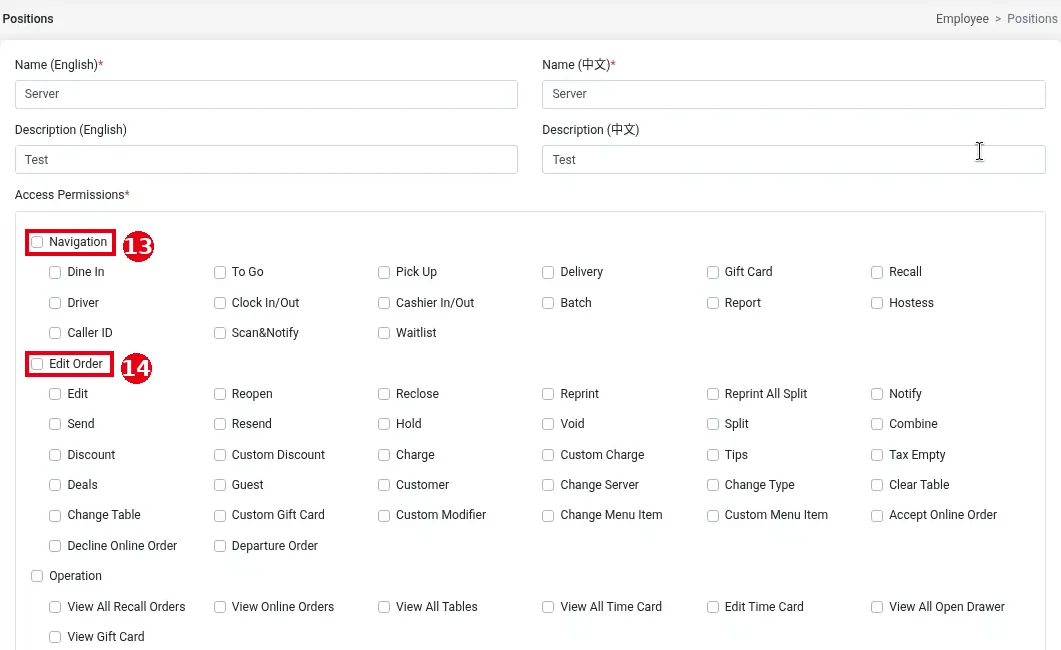Enable the Custom Menu Item permission
The width and height of the screenshot is (1061, 650).
pyautogui.click(x=713, y=515)
